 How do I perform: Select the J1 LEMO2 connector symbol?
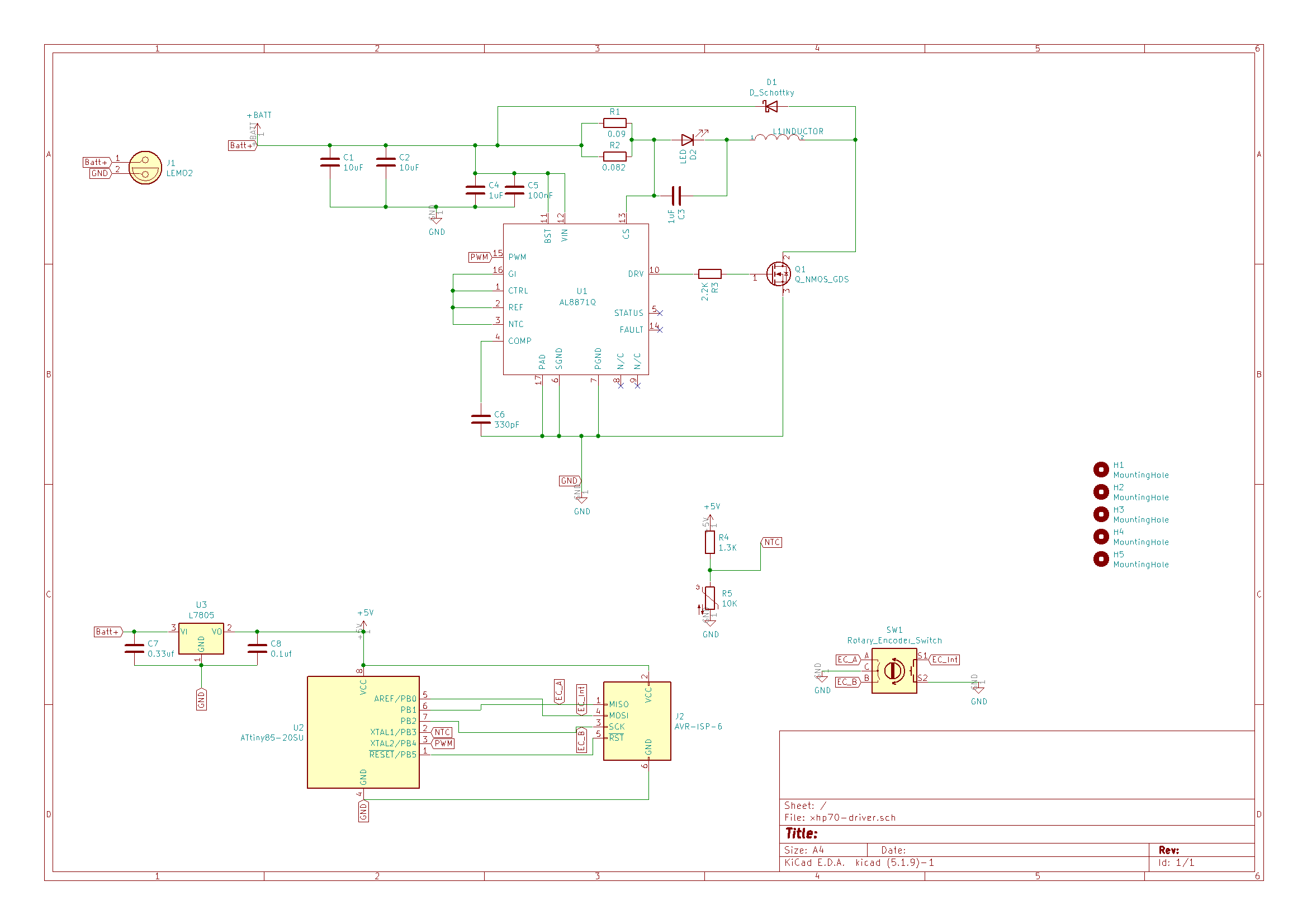point(145,167)
